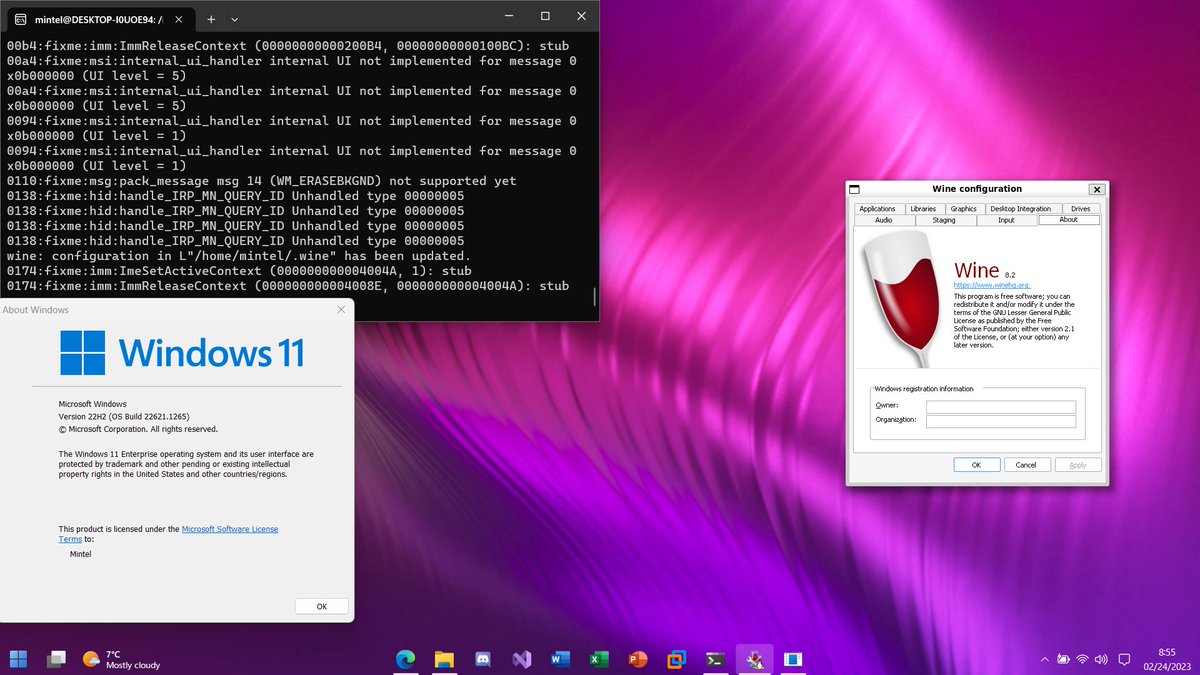Open Wine configuration window system menu icon

[x=854, y=188]
